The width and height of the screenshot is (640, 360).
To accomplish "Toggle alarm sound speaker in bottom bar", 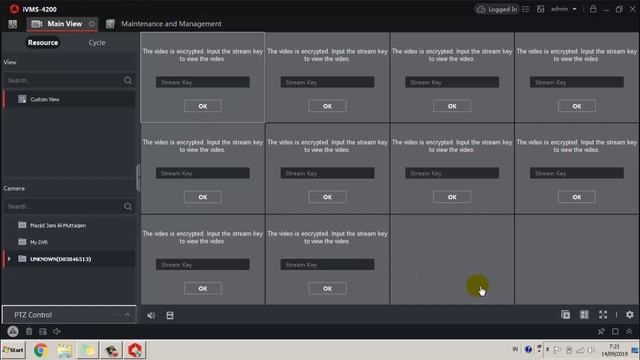I will [x=57, y=331].
